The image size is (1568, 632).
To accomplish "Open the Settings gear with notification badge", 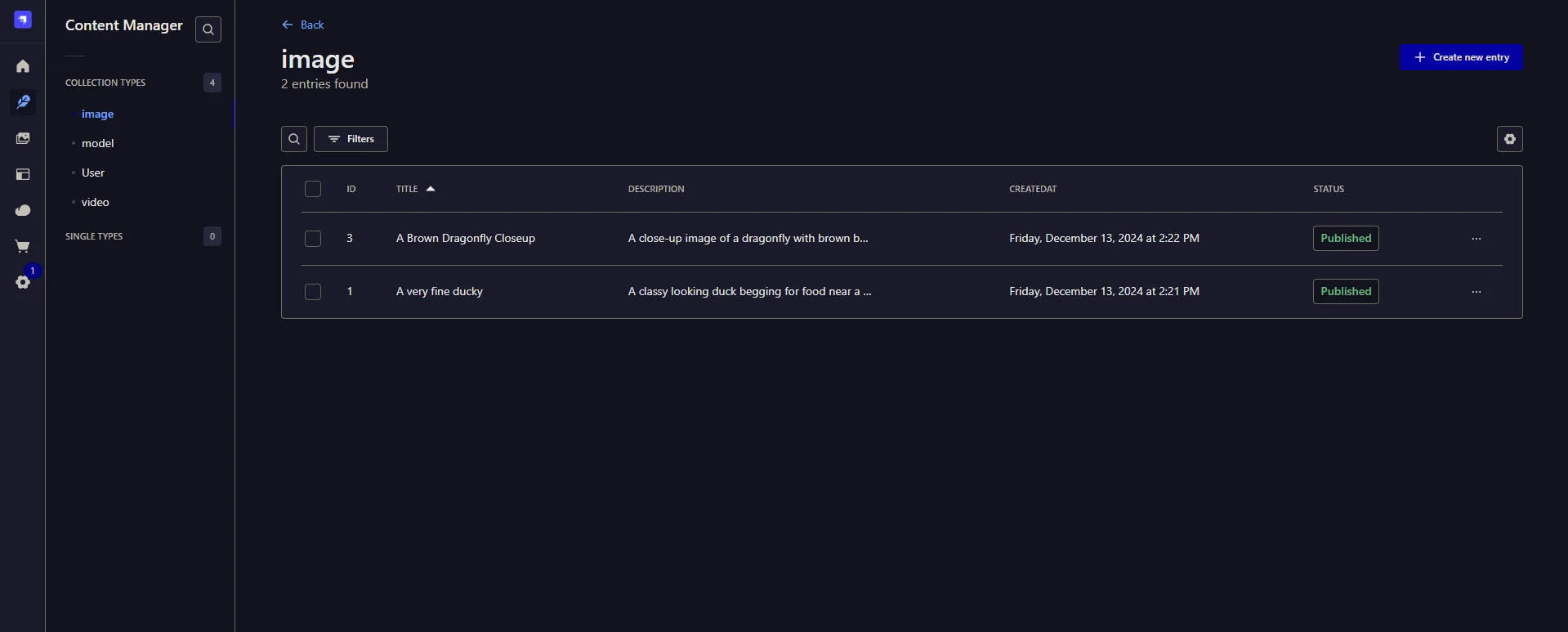I will pyautogui.click(x=23, y=282).
